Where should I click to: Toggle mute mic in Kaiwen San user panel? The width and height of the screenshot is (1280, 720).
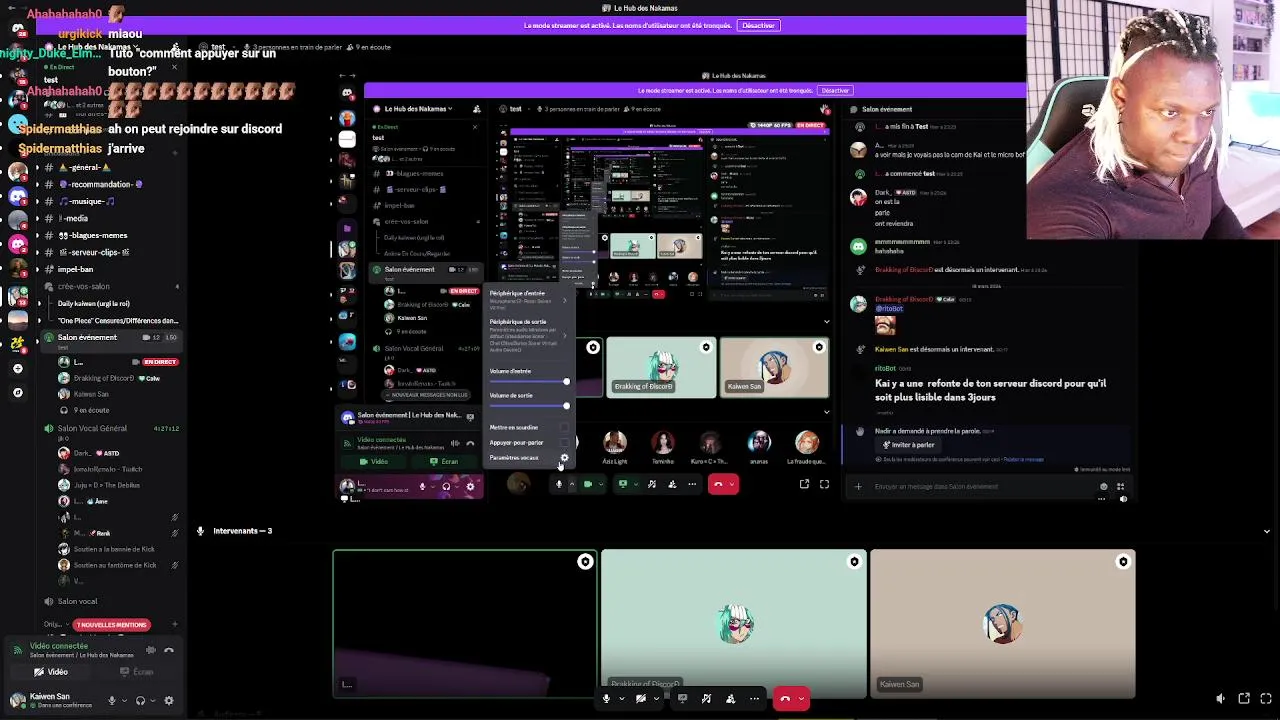pyautogui.click(x=112, y=701)
